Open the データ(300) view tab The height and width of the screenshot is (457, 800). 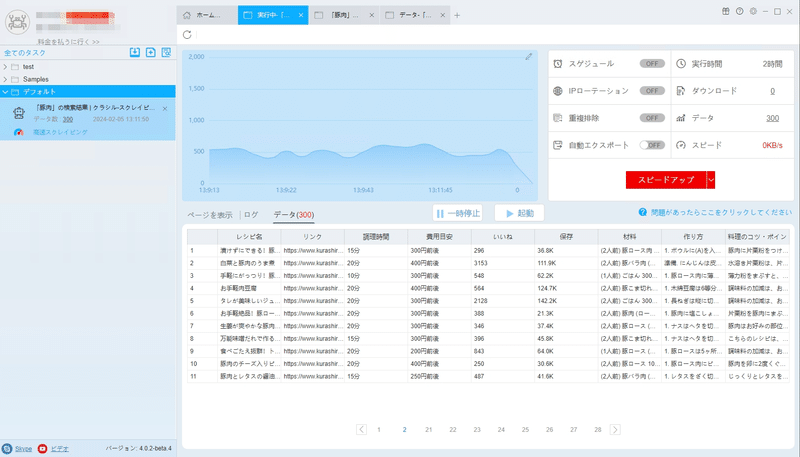tap(293, 215)
